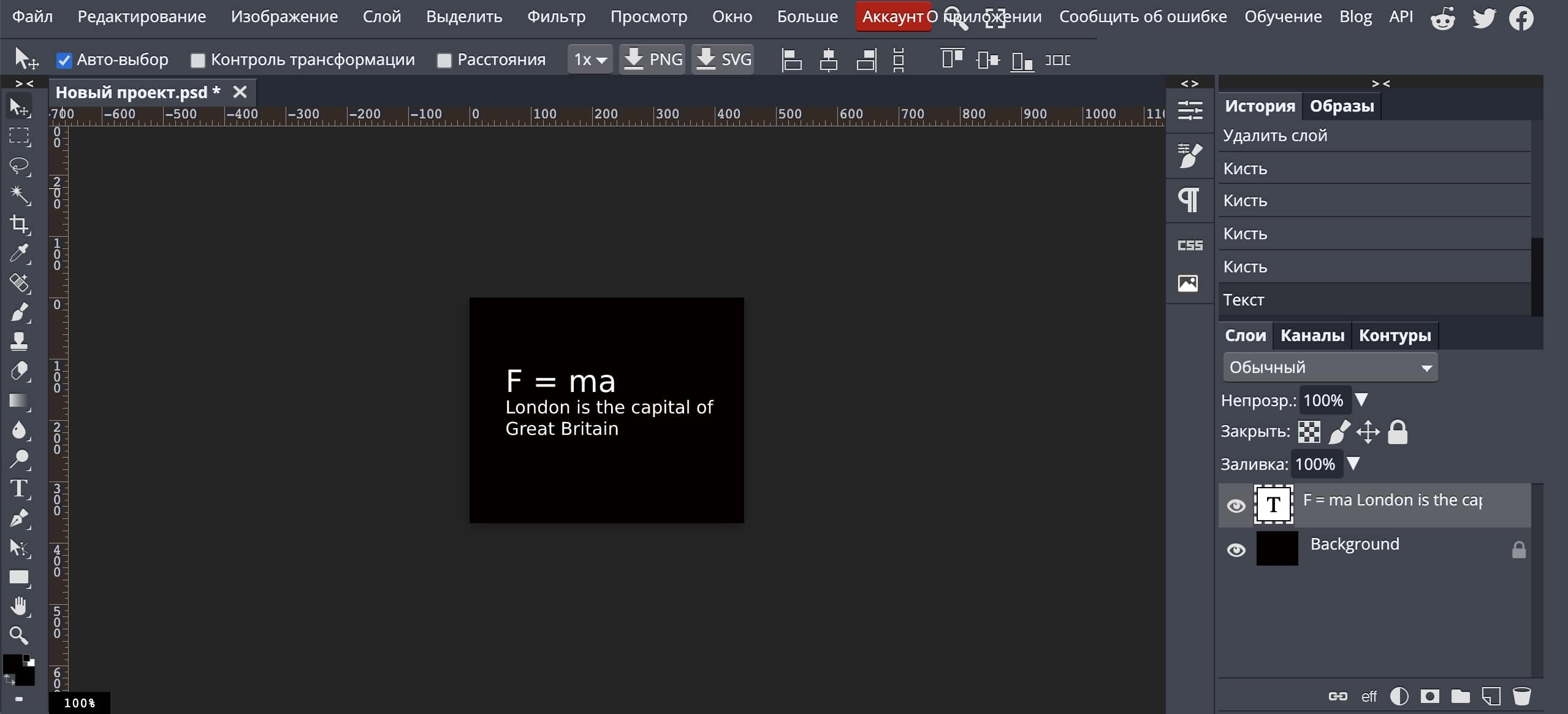
Task: Switch to the Каналы tab
Action: pyautogui.click(x=1312, y=336)
